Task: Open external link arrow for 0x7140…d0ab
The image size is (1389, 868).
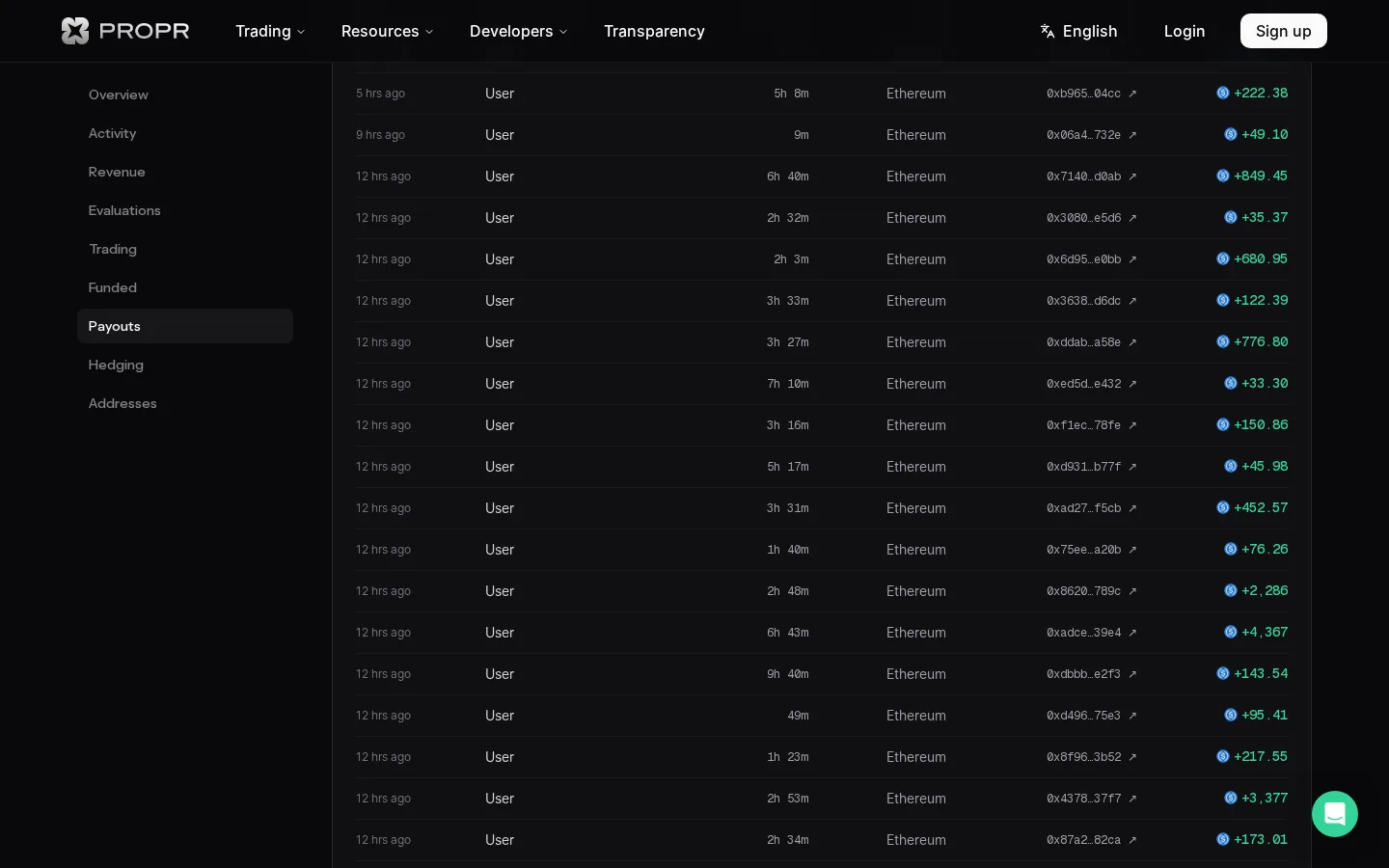Action: (x=1132, y=176)
